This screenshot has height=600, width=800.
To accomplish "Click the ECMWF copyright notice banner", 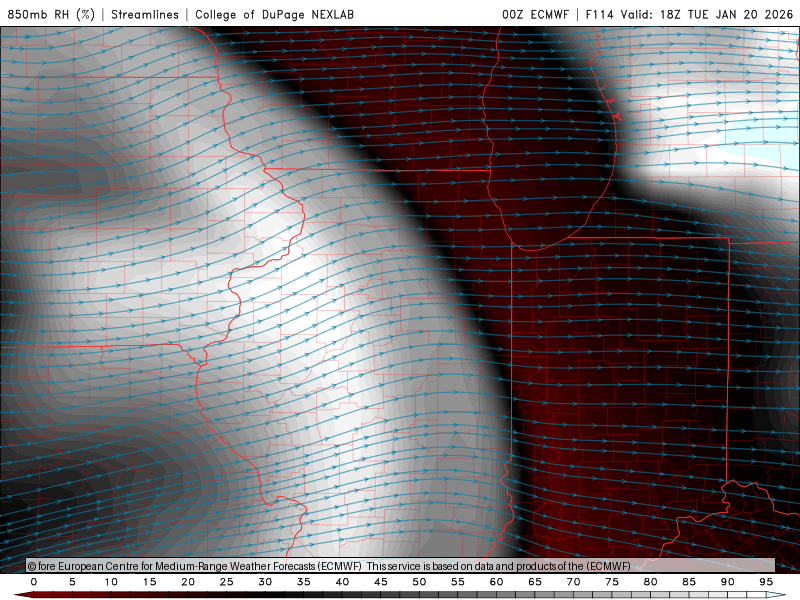I will pos(401,566).
